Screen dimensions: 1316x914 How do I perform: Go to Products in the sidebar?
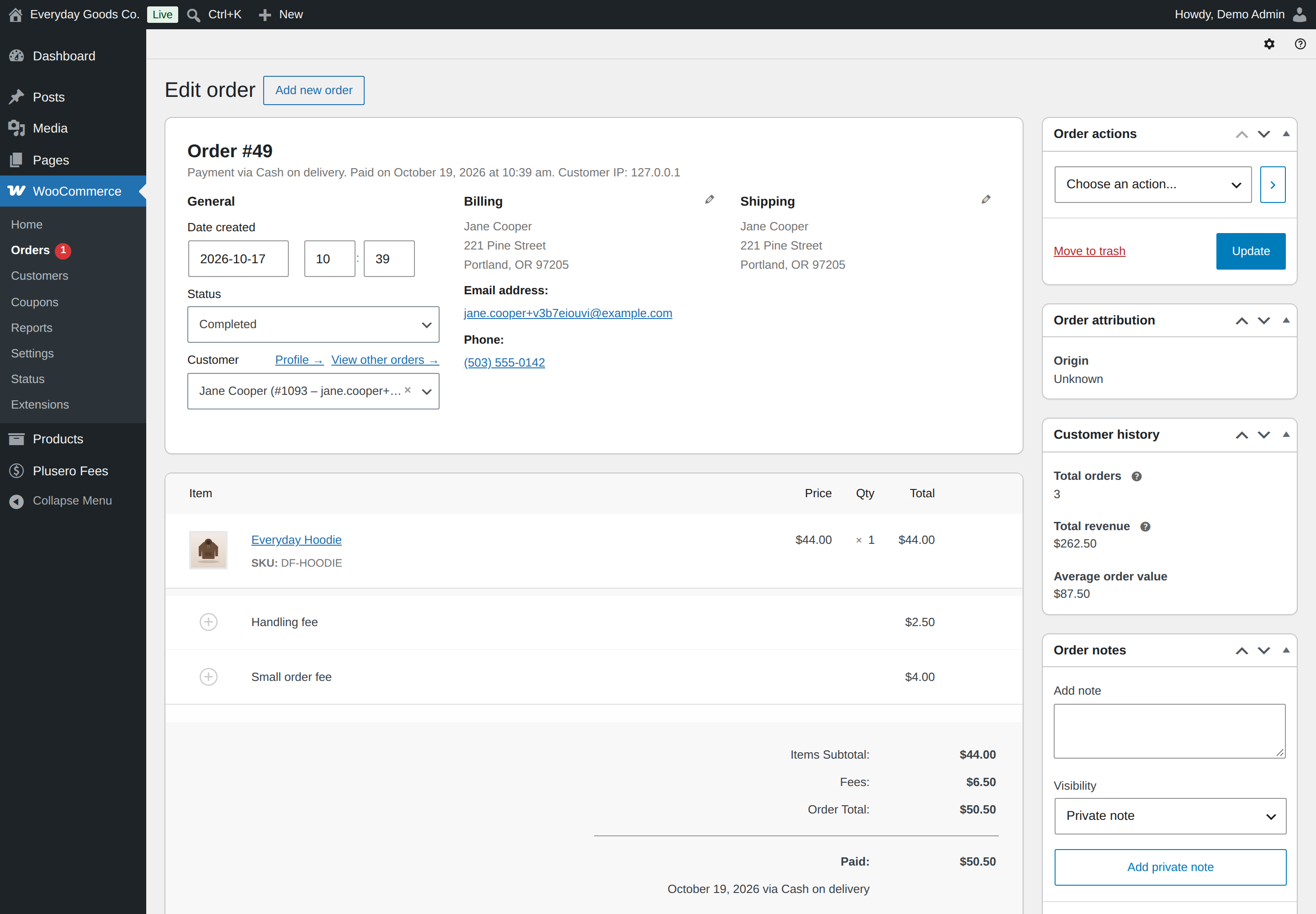point(73,439)
